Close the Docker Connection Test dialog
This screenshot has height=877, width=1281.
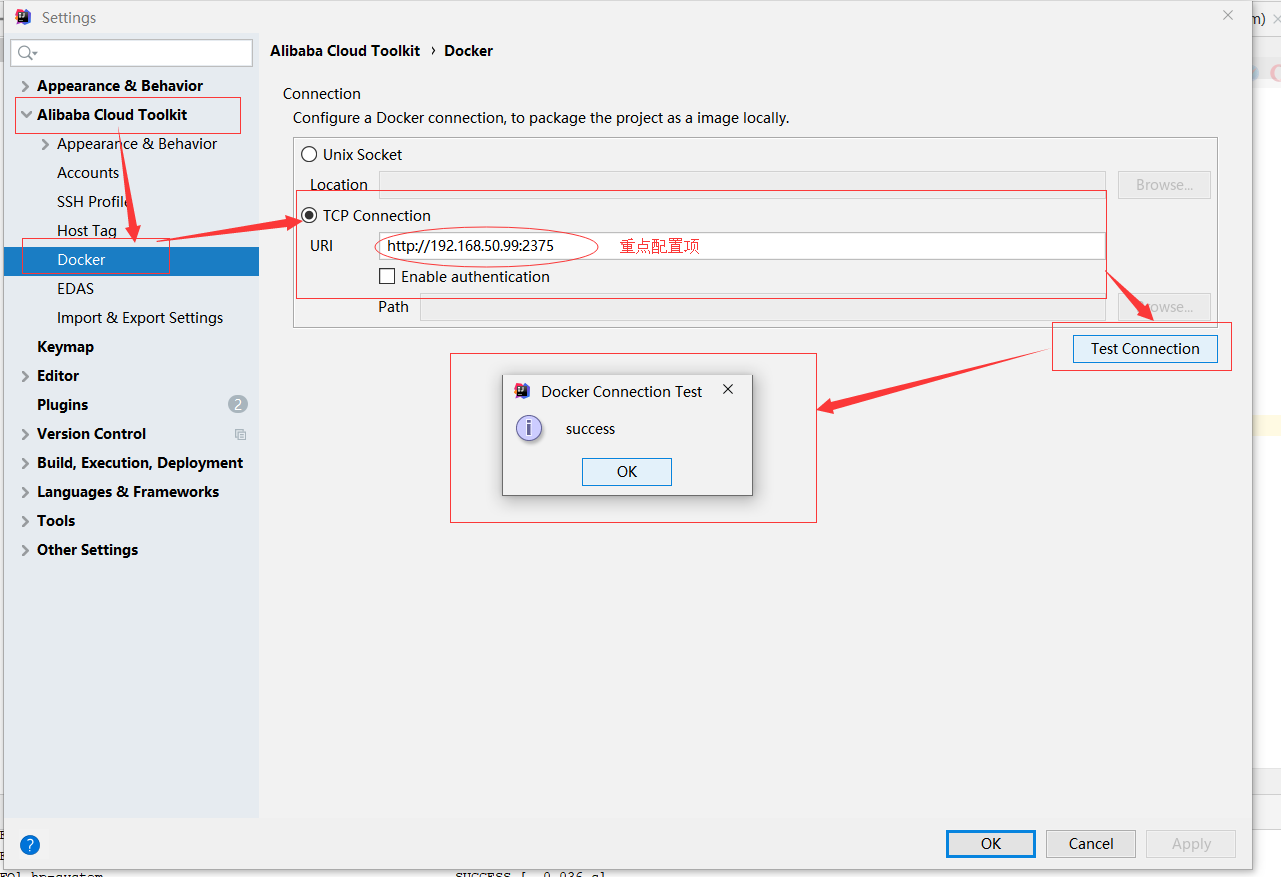tap(728, 390)
